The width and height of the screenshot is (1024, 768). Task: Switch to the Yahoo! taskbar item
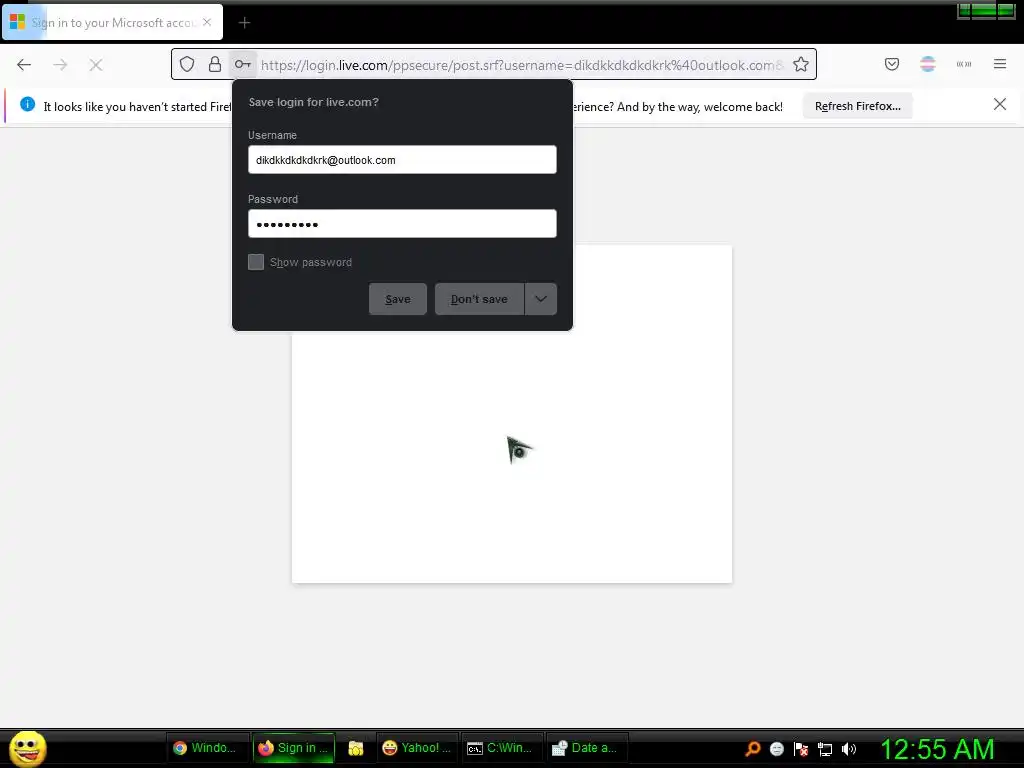417,748
